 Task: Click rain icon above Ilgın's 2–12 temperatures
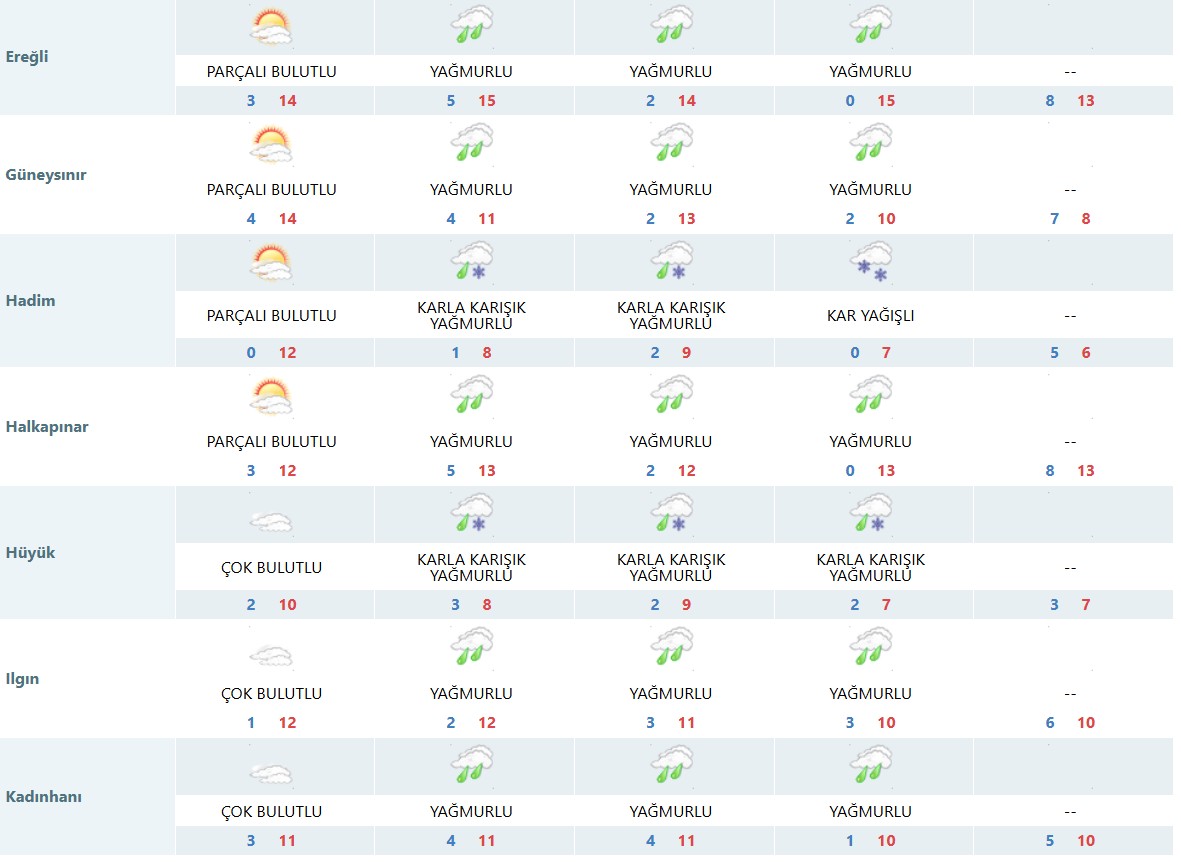click(x=471, y=647)
